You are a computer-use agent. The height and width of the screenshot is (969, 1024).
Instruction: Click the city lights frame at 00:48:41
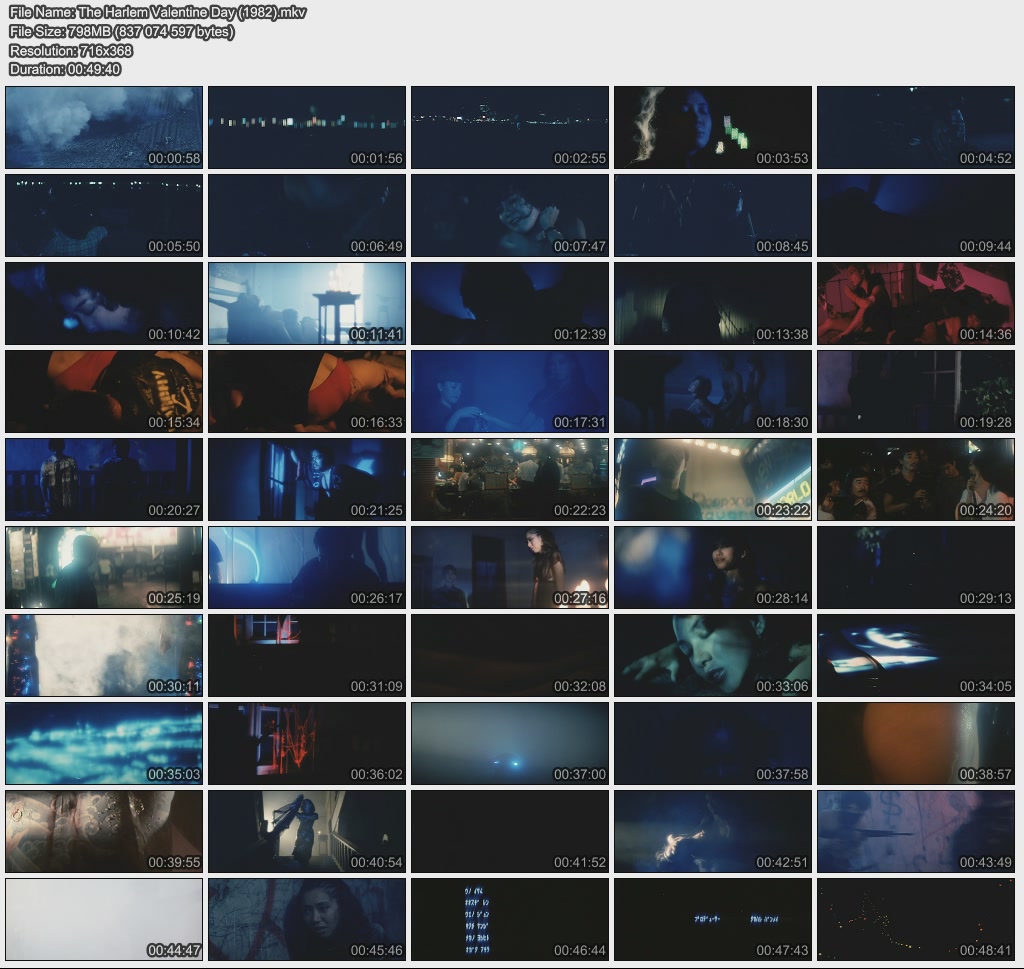[916, 919]
